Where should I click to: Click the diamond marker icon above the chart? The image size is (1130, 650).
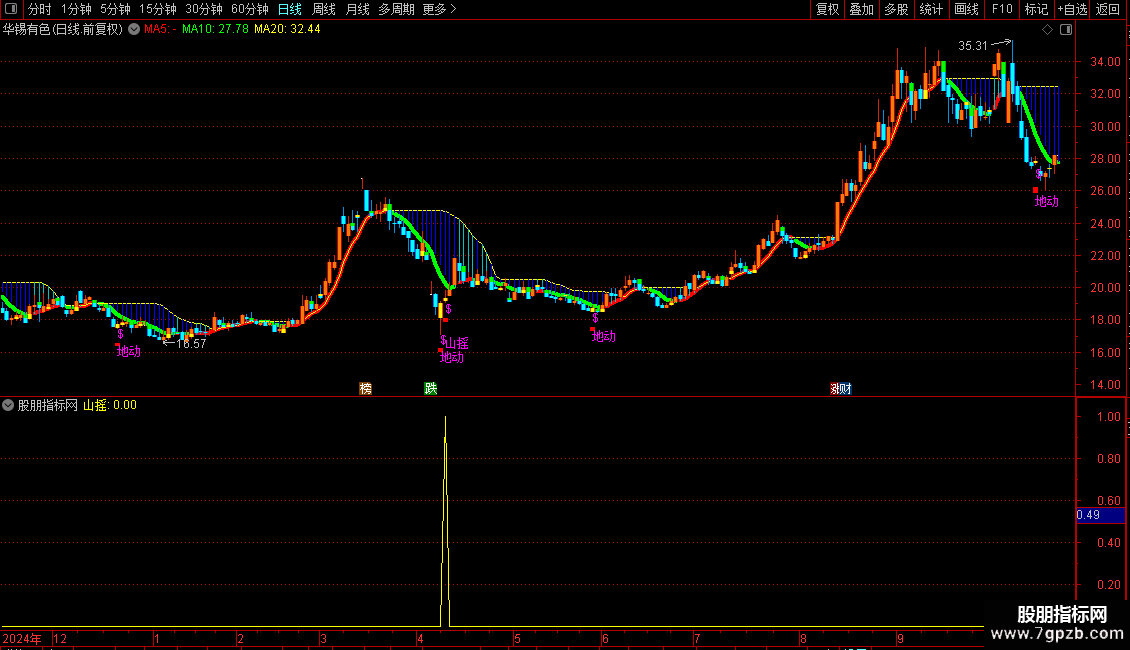coord(1047,30)
